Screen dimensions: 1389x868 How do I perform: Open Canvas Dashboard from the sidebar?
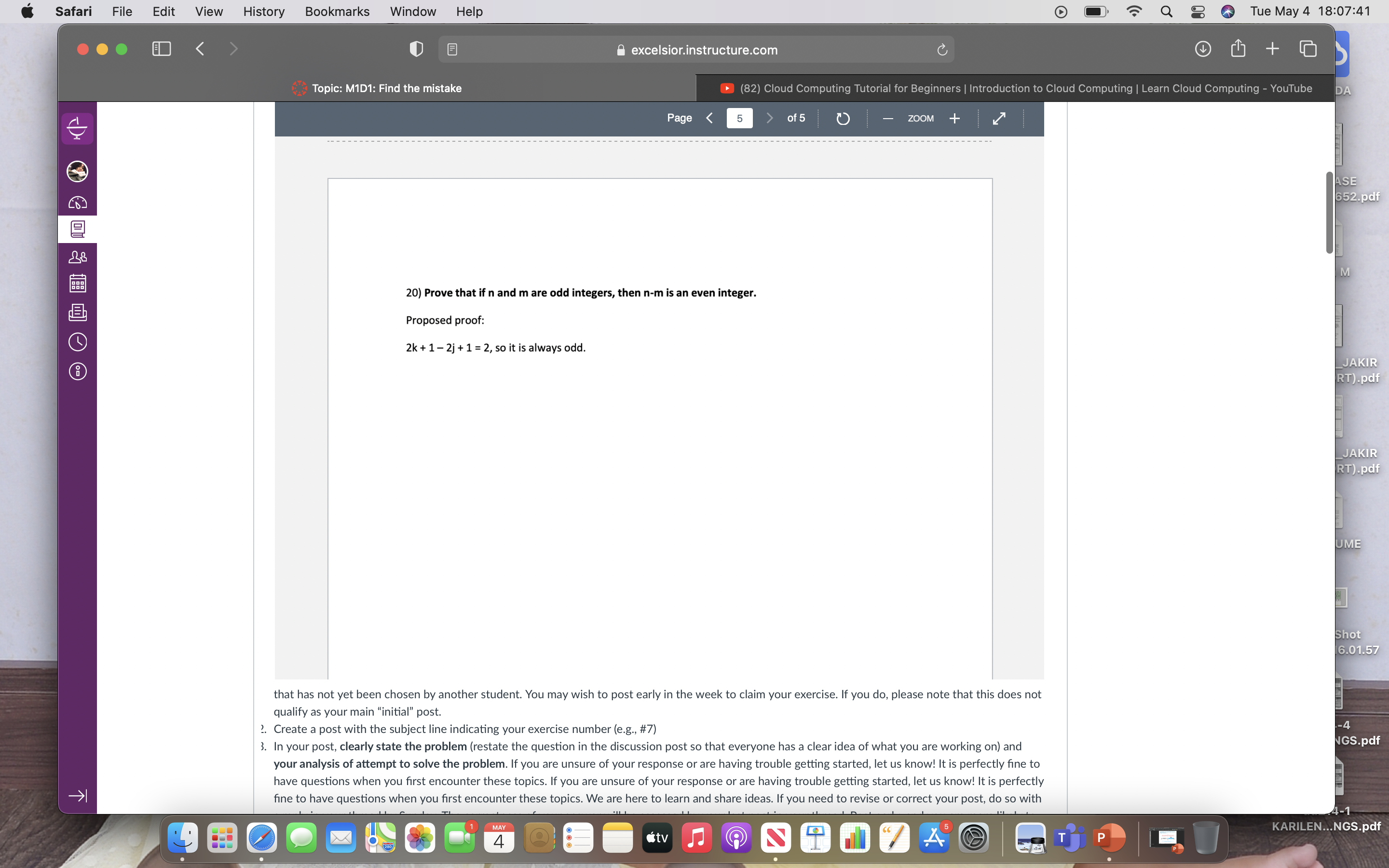tap(78, 202)
